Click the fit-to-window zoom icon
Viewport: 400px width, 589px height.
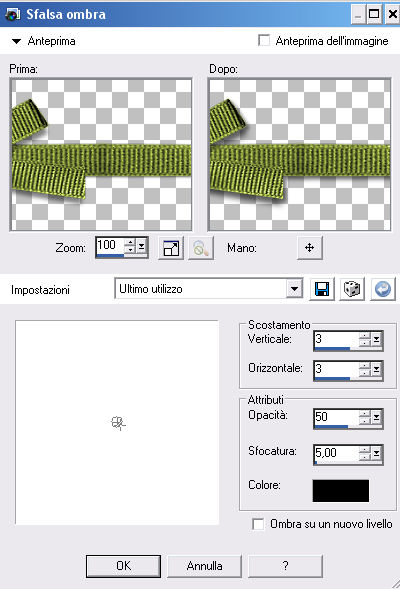click(x=171, y=248)
